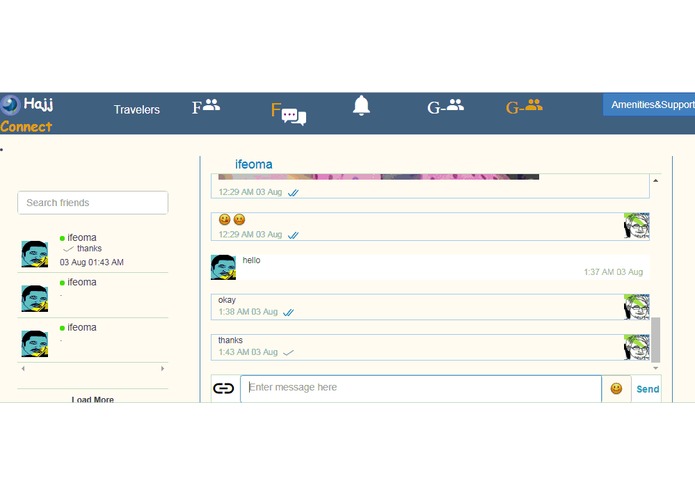Open ifeoma's name in the chat header

pos(254,164)
